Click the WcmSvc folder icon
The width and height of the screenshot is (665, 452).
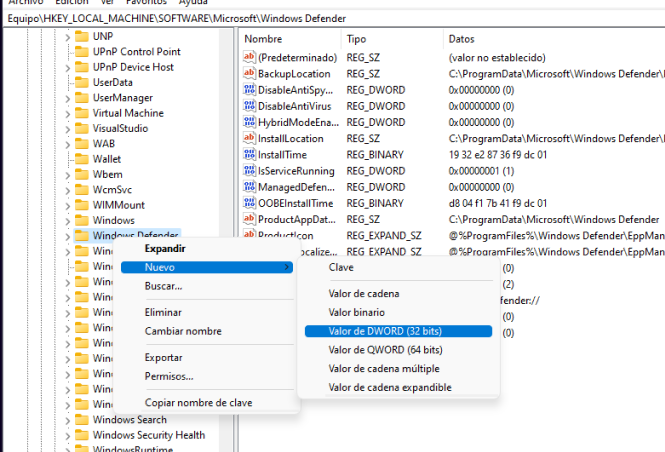pos(82,190)
